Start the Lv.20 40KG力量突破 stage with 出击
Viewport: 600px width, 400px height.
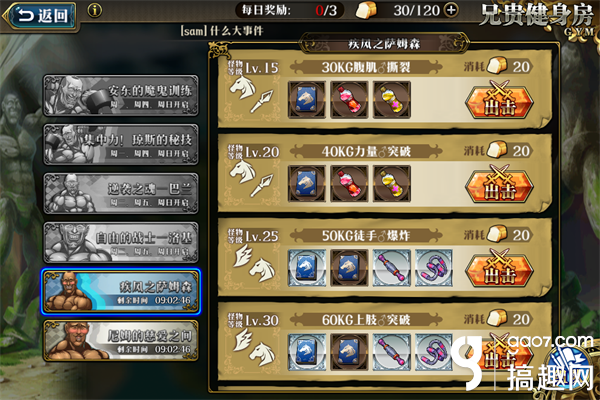point(499,184)
